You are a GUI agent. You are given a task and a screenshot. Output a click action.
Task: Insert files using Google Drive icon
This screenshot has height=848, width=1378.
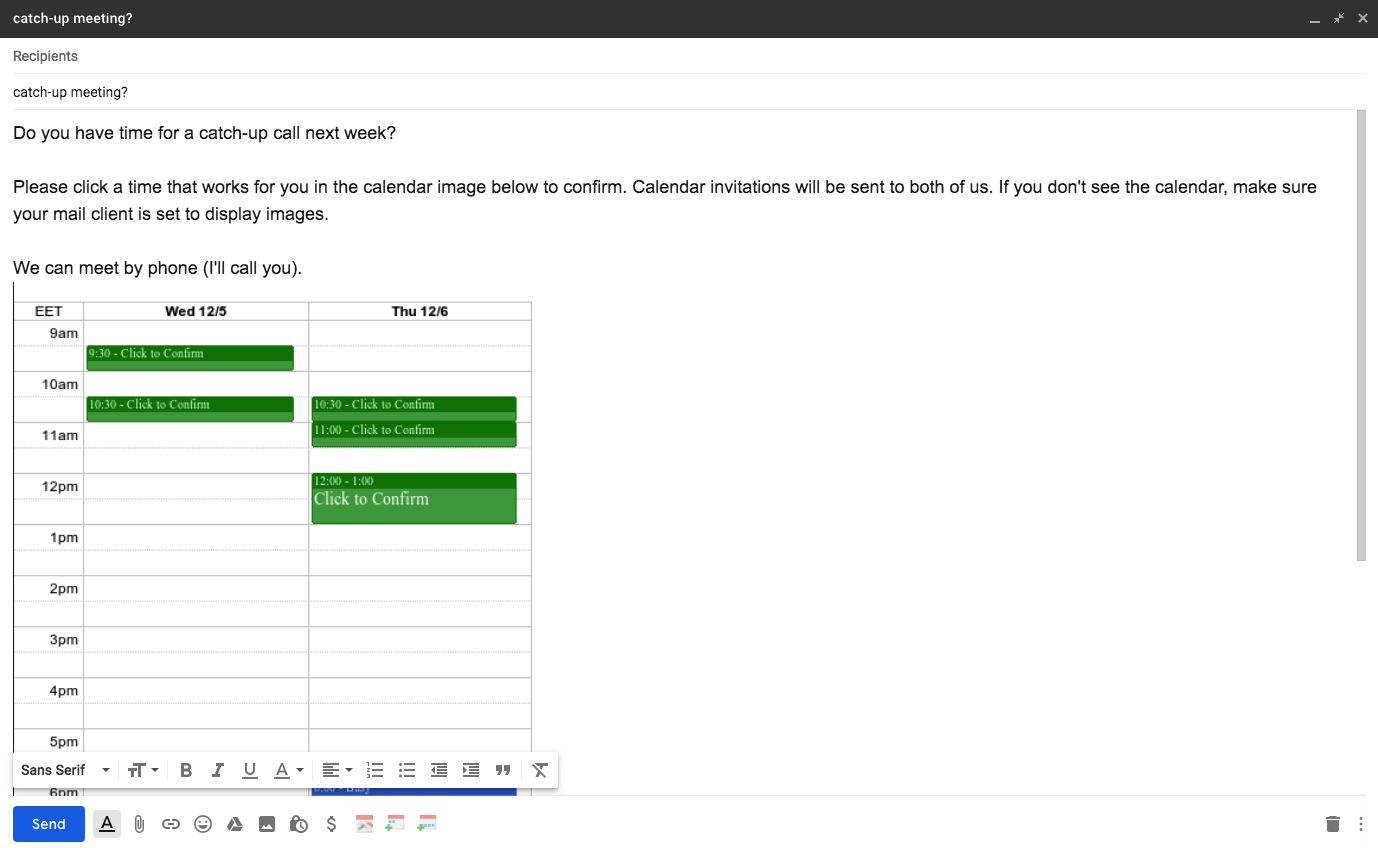235,824
